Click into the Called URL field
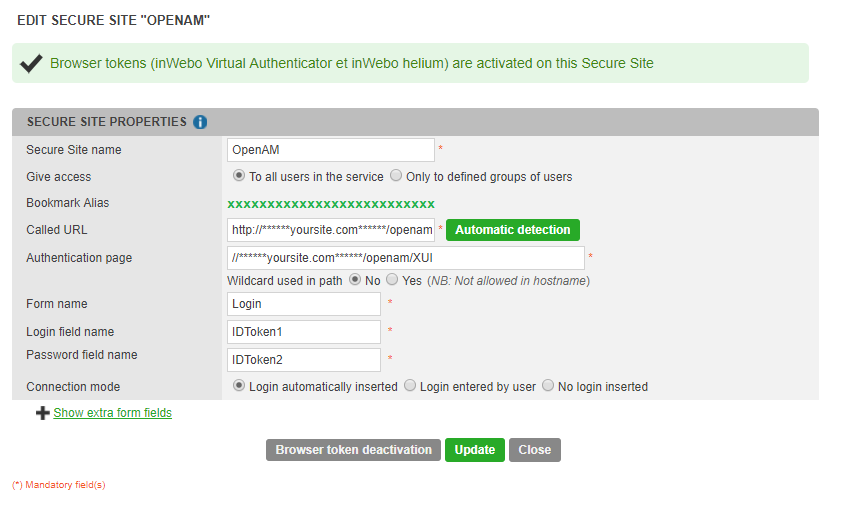Screen dimensions: 842x505 (x=331, y=230)
